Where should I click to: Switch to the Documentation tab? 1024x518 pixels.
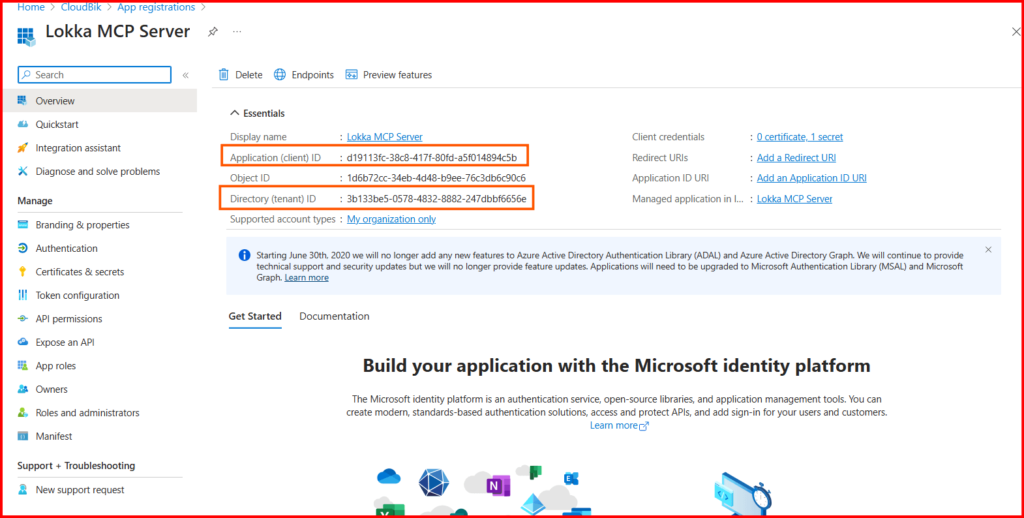click(x=334, y=316)
